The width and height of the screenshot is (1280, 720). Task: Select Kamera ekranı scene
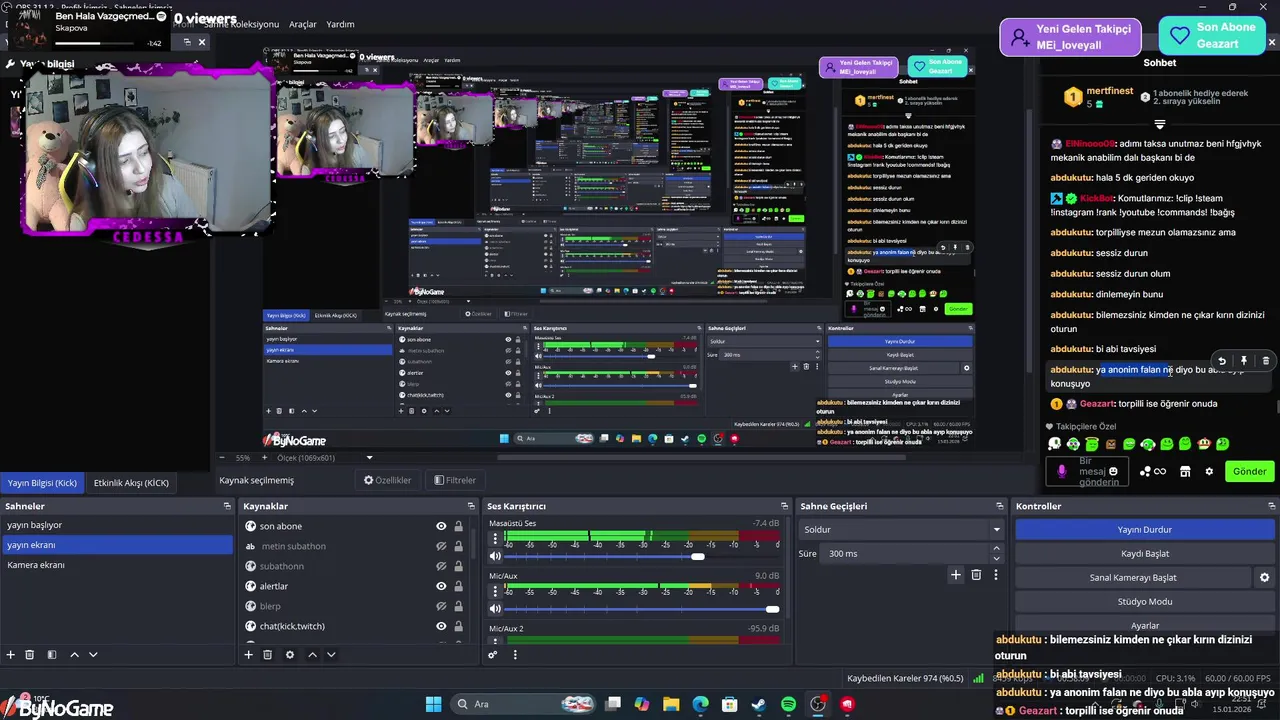click(116, 565)
